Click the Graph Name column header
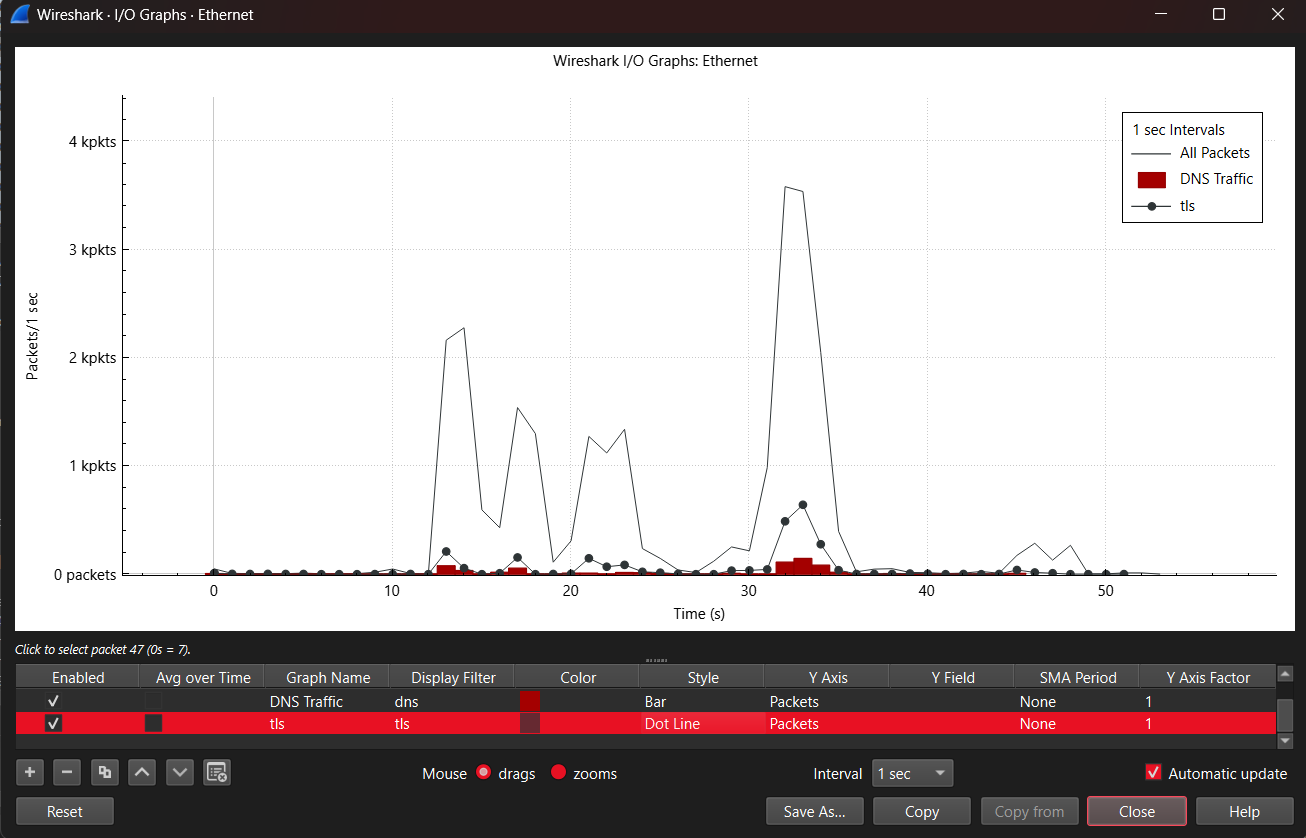 pos(327,677)
